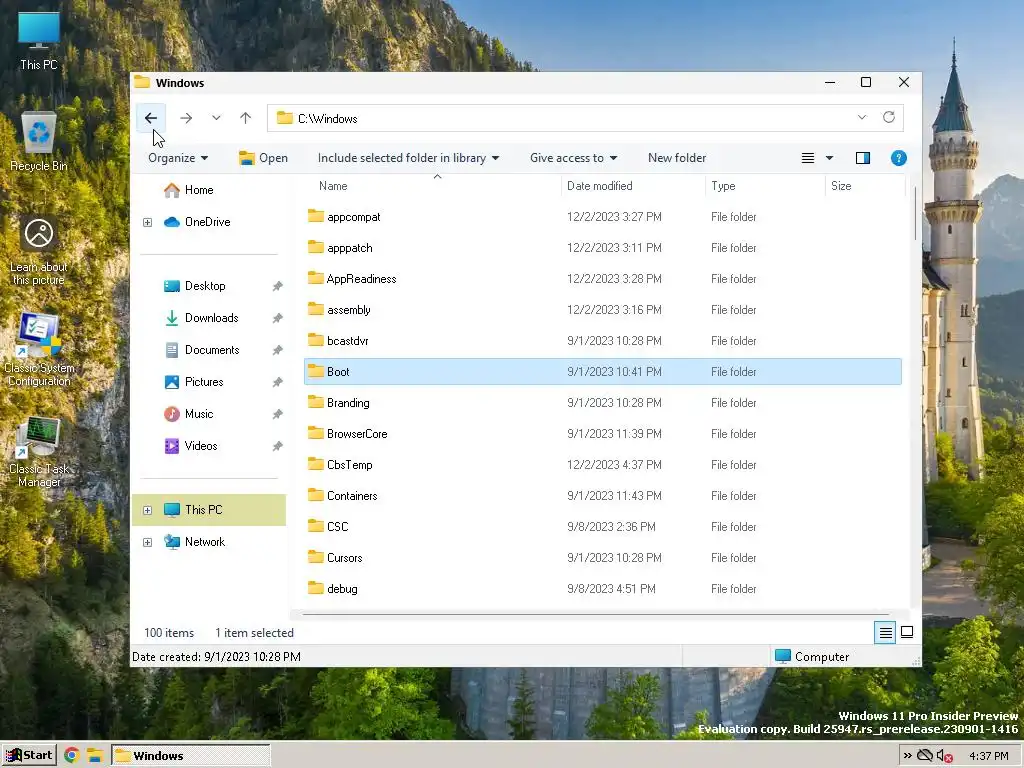
Task: Toggle the preview pane
Action: pyautogui.click(x=863, y=158)
